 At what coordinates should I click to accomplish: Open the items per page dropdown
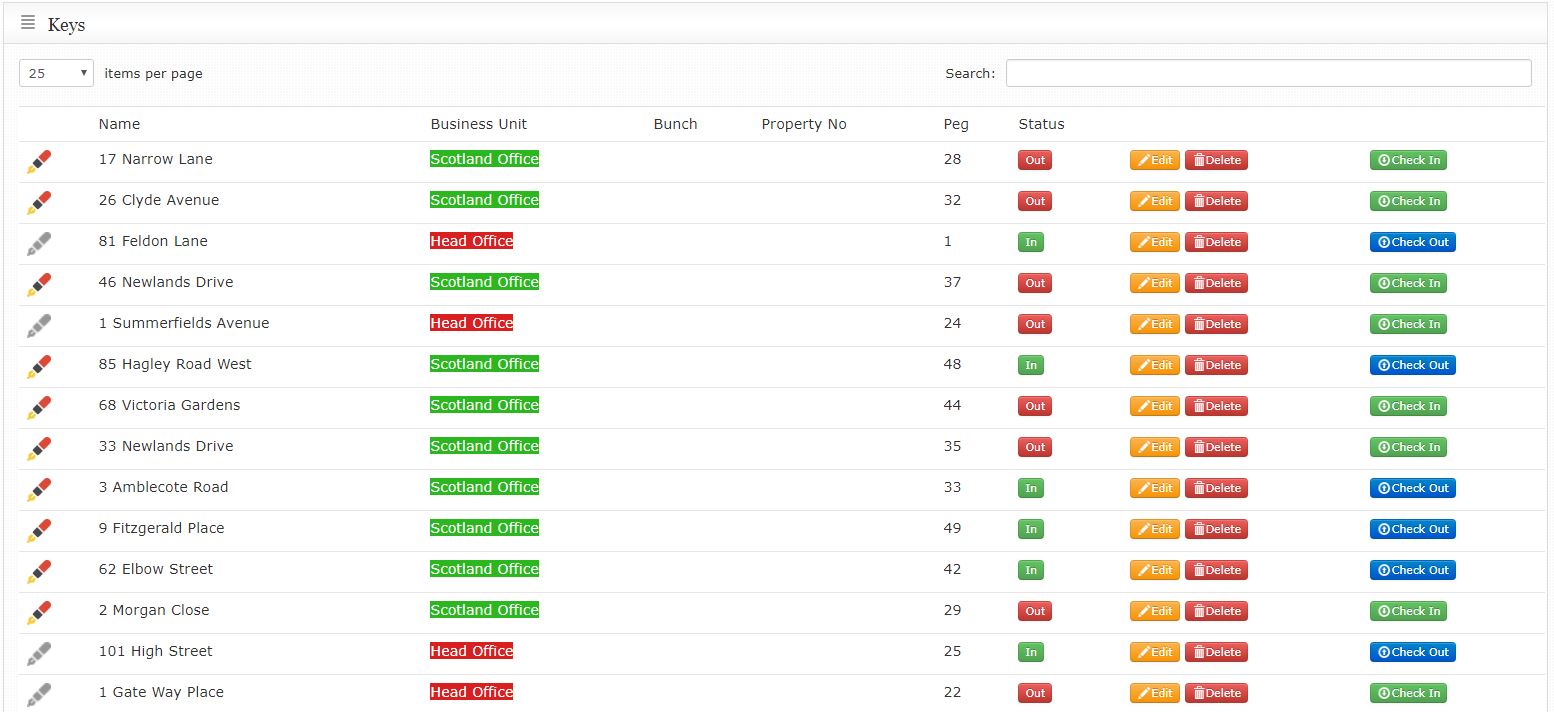coord(56,73)
